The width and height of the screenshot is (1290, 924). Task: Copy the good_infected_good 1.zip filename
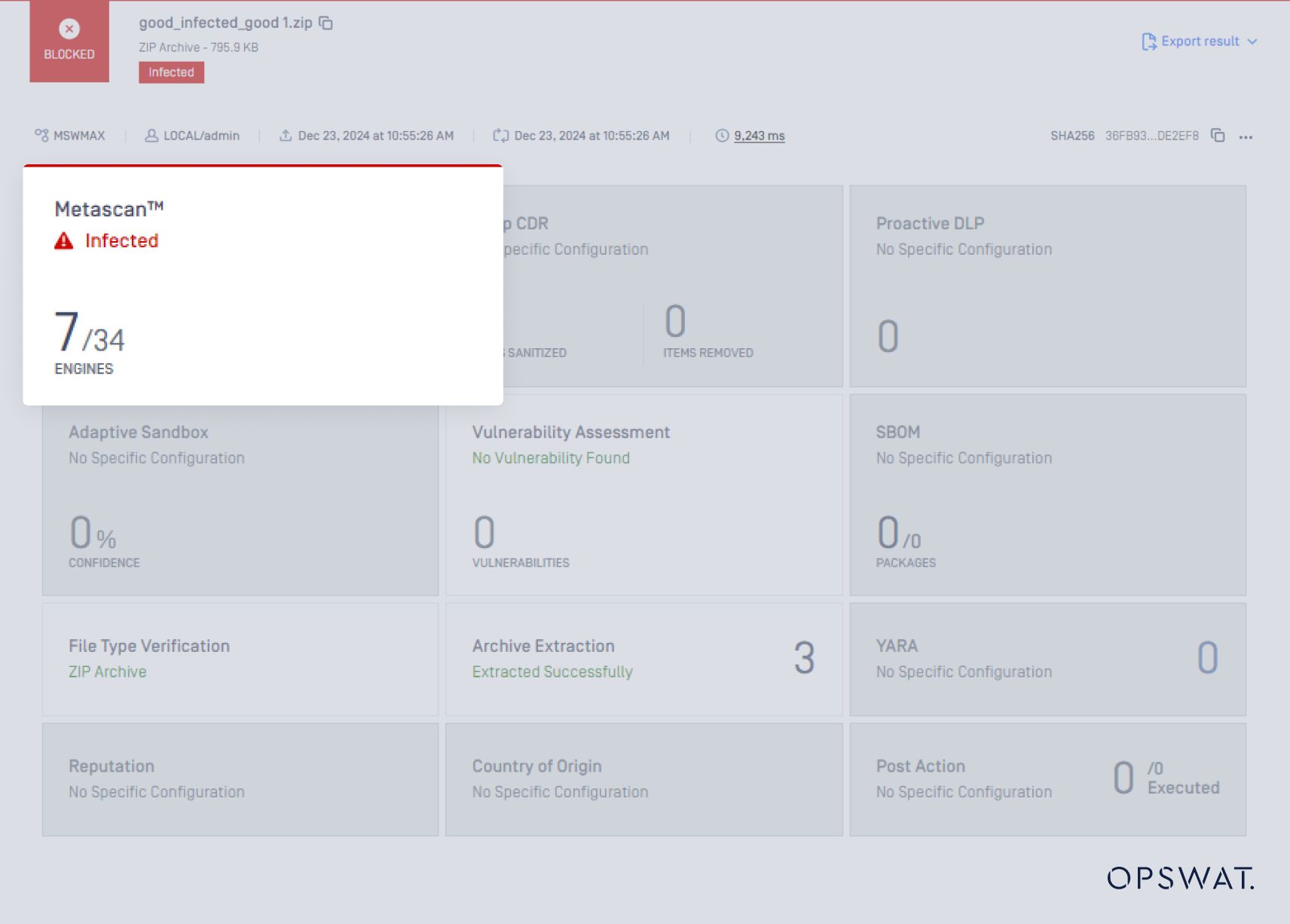click(x=326, y=23)
